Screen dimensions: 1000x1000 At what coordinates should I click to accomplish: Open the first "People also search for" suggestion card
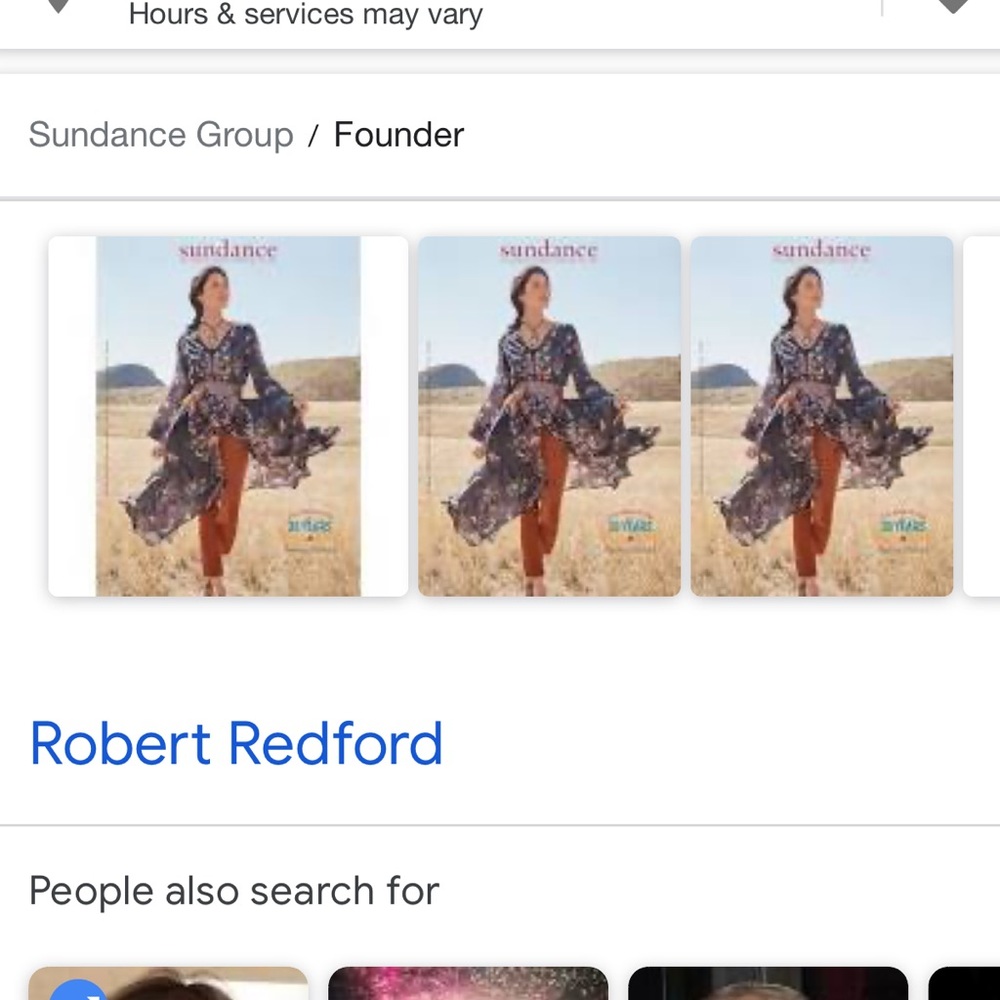click(168, 985)
